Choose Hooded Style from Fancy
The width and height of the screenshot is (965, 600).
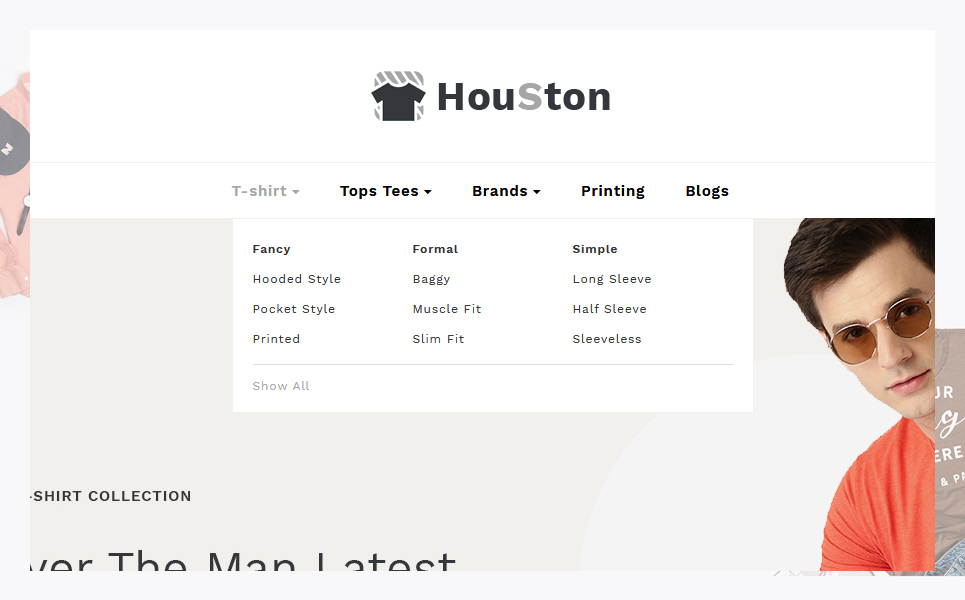click(x=297, y=279)
